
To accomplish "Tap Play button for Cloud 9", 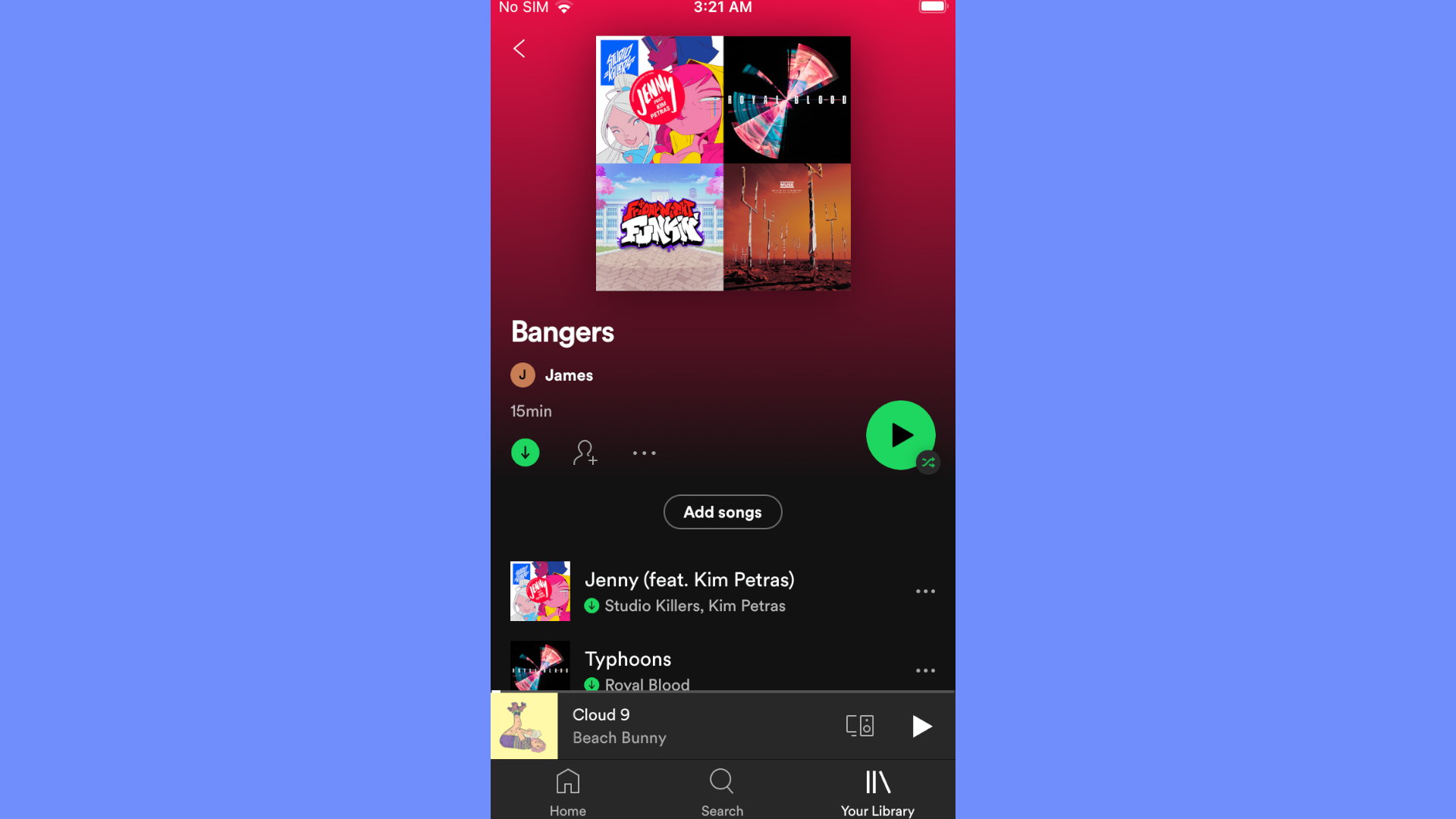I will pos(921,726).
